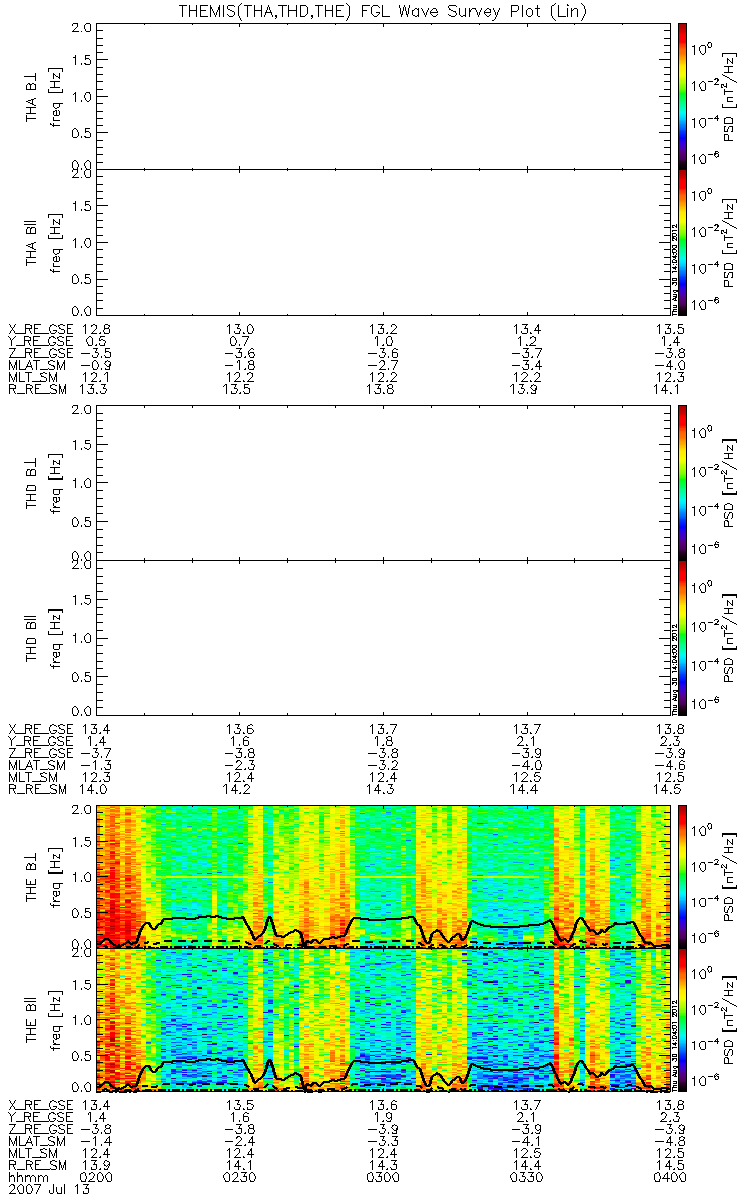The width and height of the screenshot is (750, 1200).
Task: Select the THA B∥ panel colorbar
Action: pyautogui.click(x=683, y=242)
